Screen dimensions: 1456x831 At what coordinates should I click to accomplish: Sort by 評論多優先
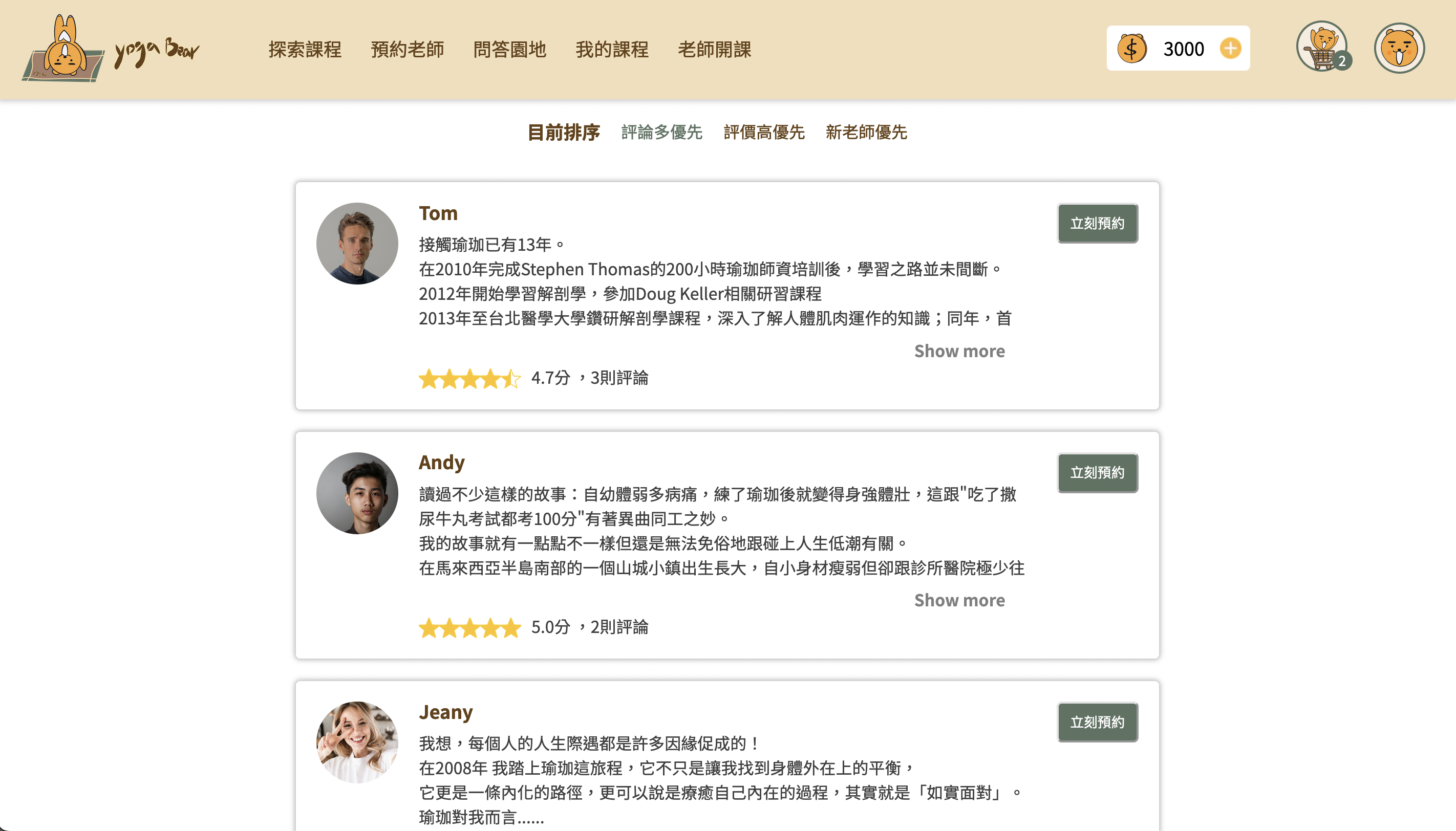661,133
